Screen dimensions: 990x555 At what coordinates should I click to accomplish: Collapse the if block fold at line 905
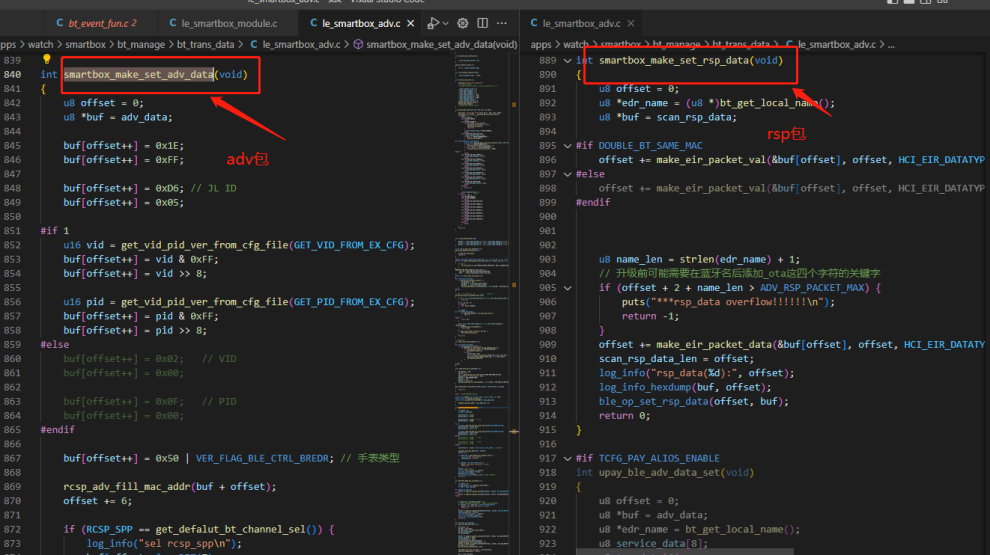click(567, 288)
